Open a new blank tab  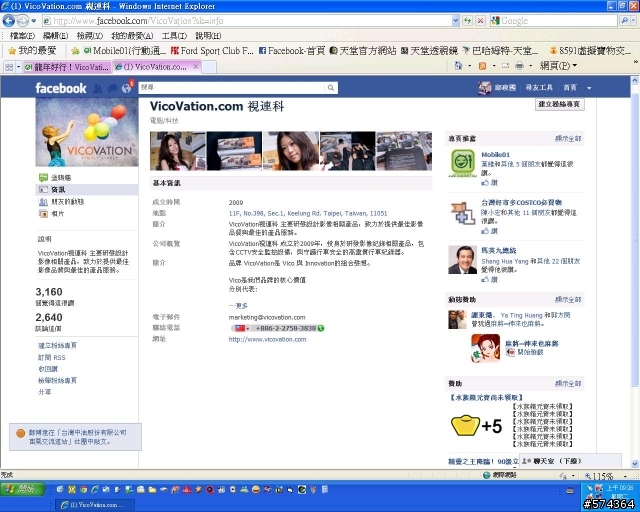(209, 67)
